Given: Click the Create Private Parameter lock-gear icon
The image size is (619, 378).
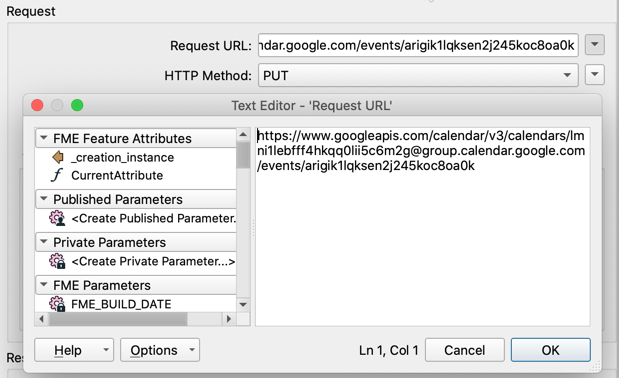Looking at the screenshot, I should (x=57, y=261).
